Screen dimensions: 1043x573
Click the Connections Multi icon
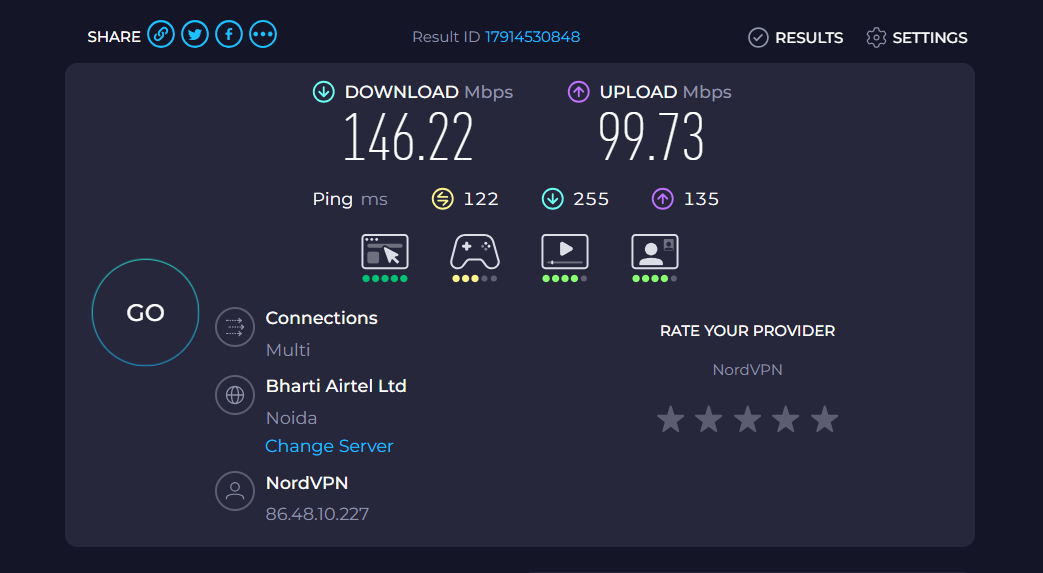(x=235, y=327)
